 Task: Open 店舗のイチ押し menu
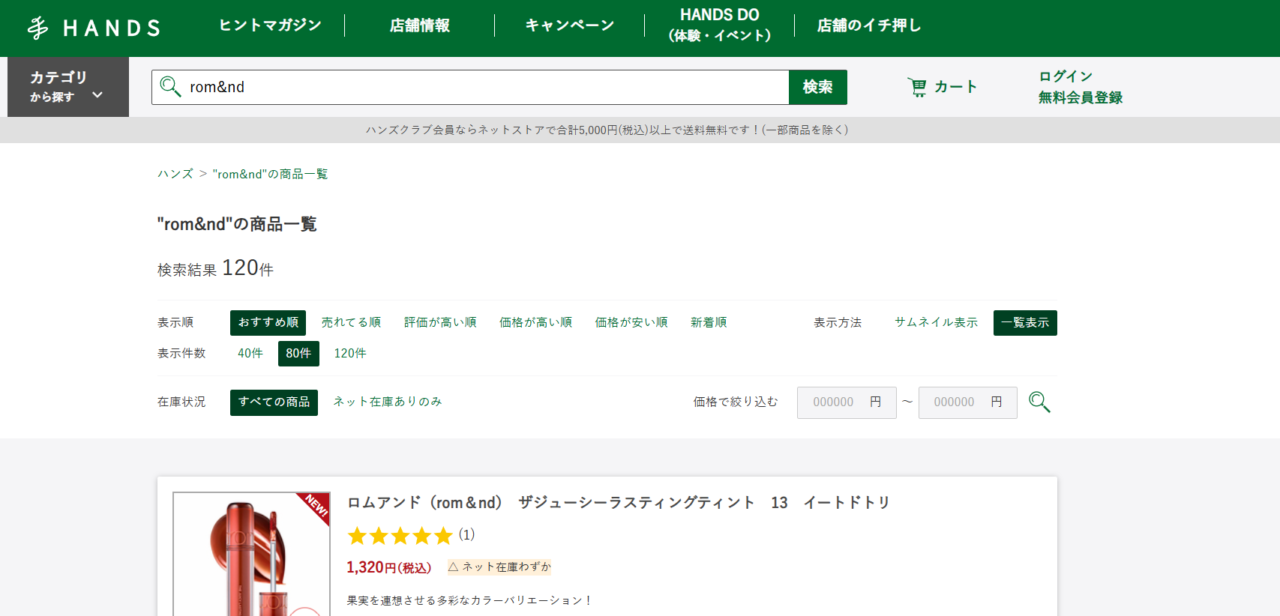(x=869, y=25)
